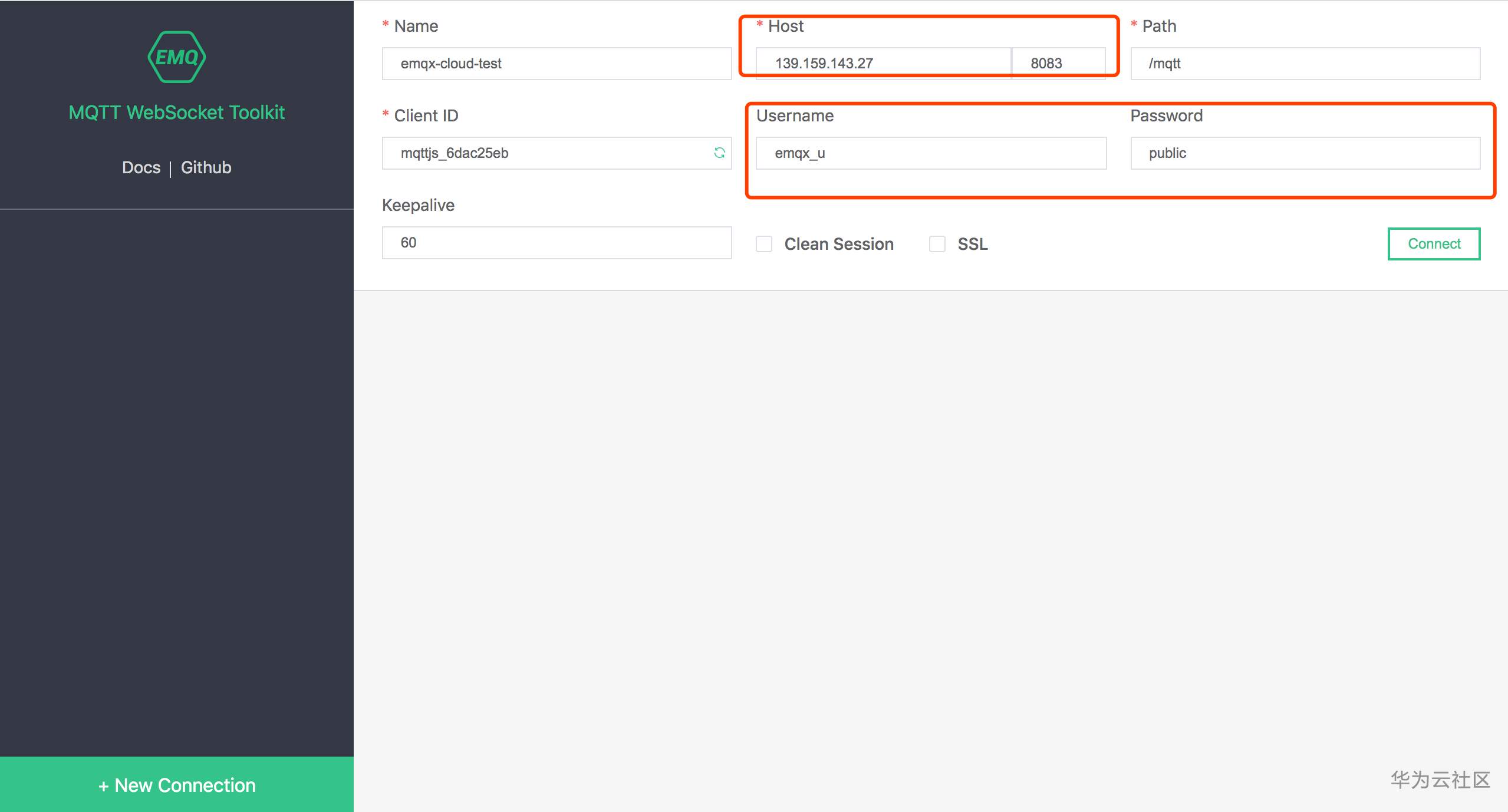Select the Keepalive input field
This screenshot has height=812, width=1508.
click(556, 243)
